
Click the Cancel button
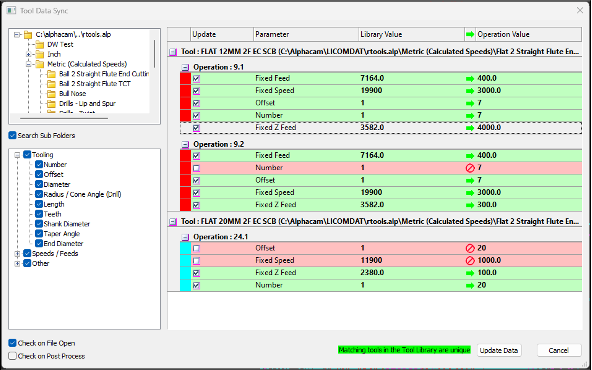click(559, 350)
